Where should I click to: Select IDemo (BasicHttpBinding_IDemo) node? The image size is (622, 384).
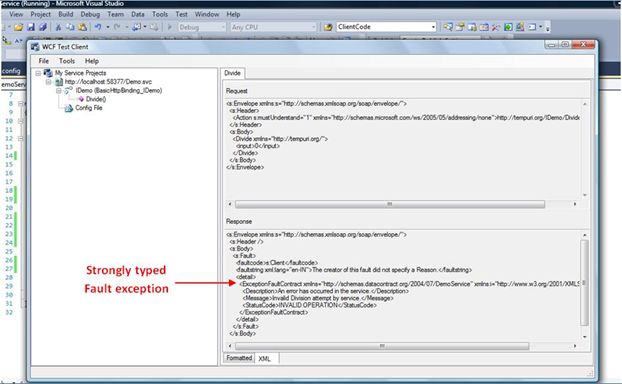click(x=119, y=90)
